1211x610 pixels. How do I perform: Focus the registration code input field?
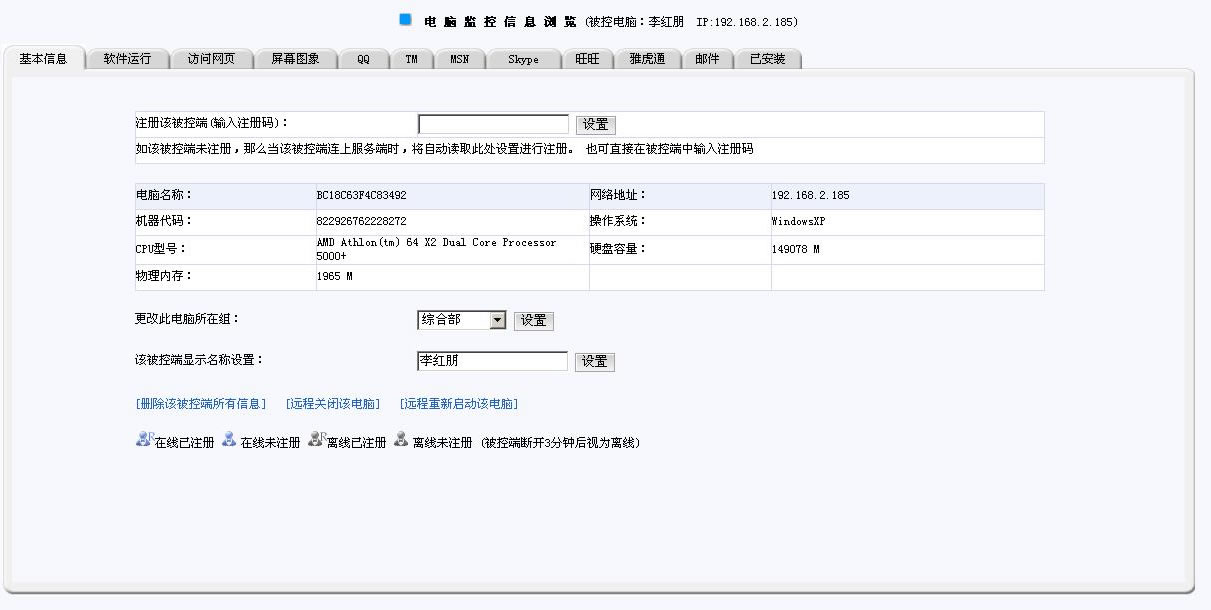coord(493,125)
